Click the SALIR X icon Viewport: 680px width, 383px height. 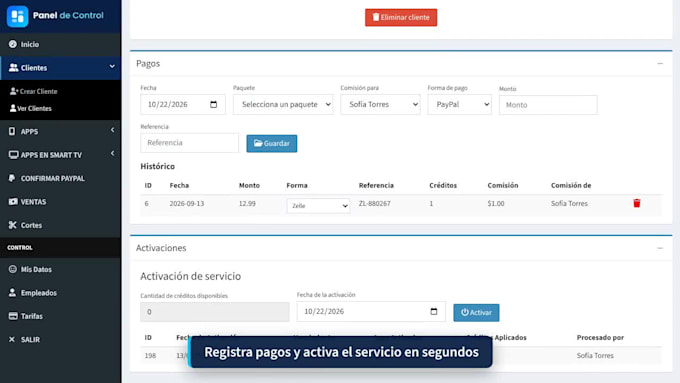(x=12, y=340)
